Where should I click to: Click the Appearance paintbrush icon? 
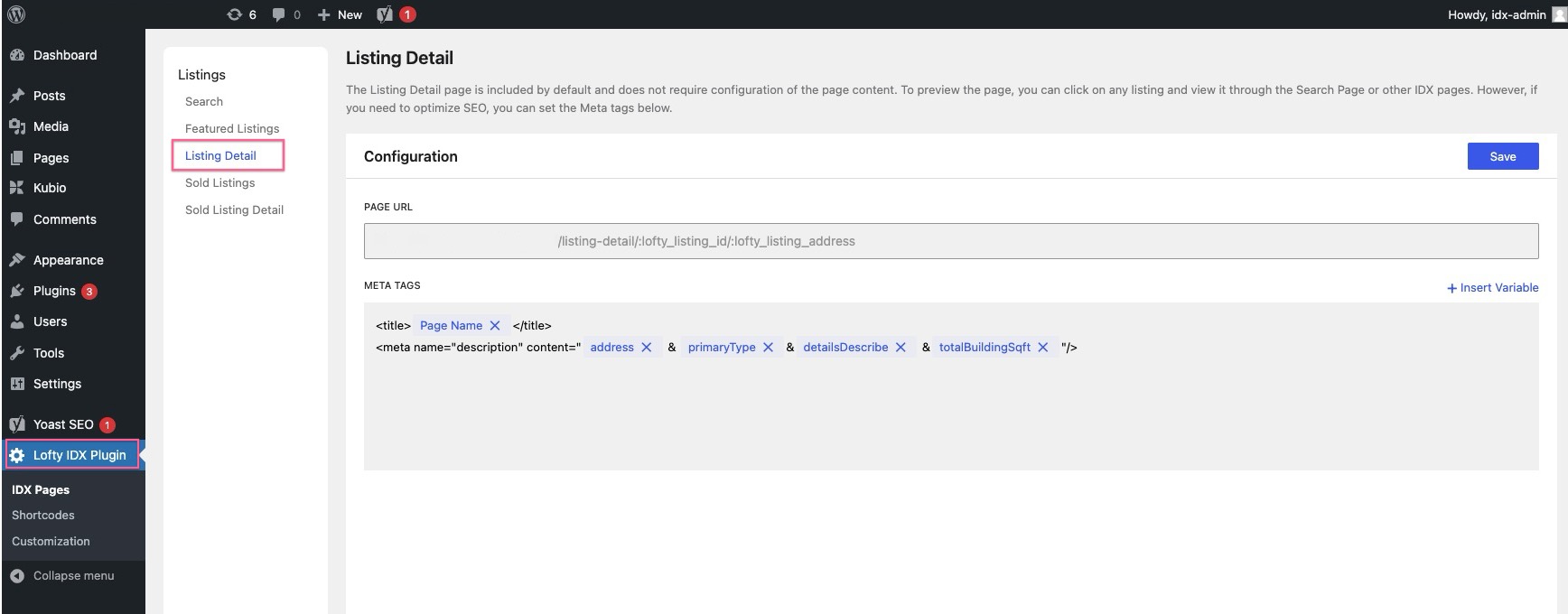coord(17,260)
